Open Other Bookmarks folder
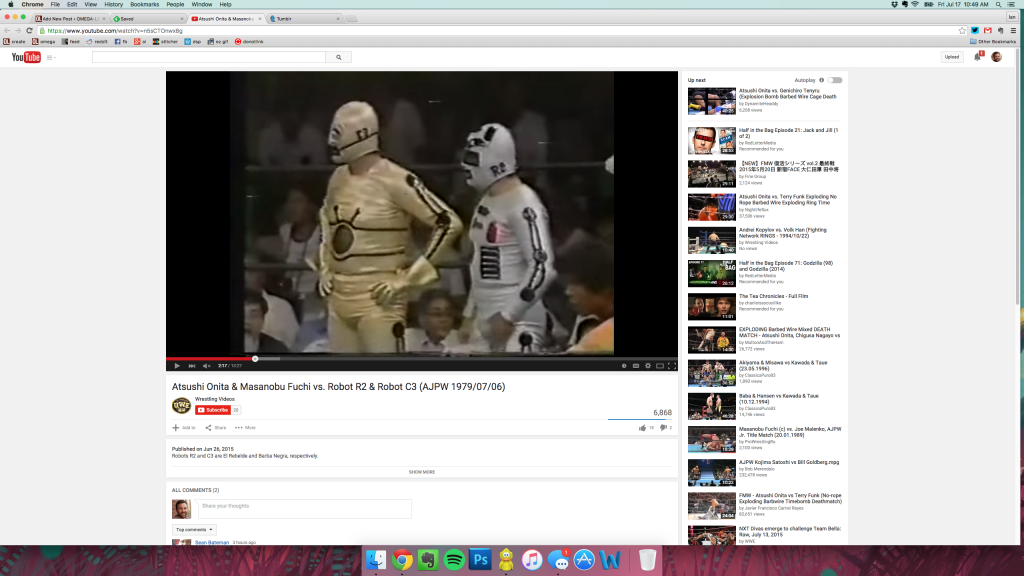 click(x=993, y=41)
